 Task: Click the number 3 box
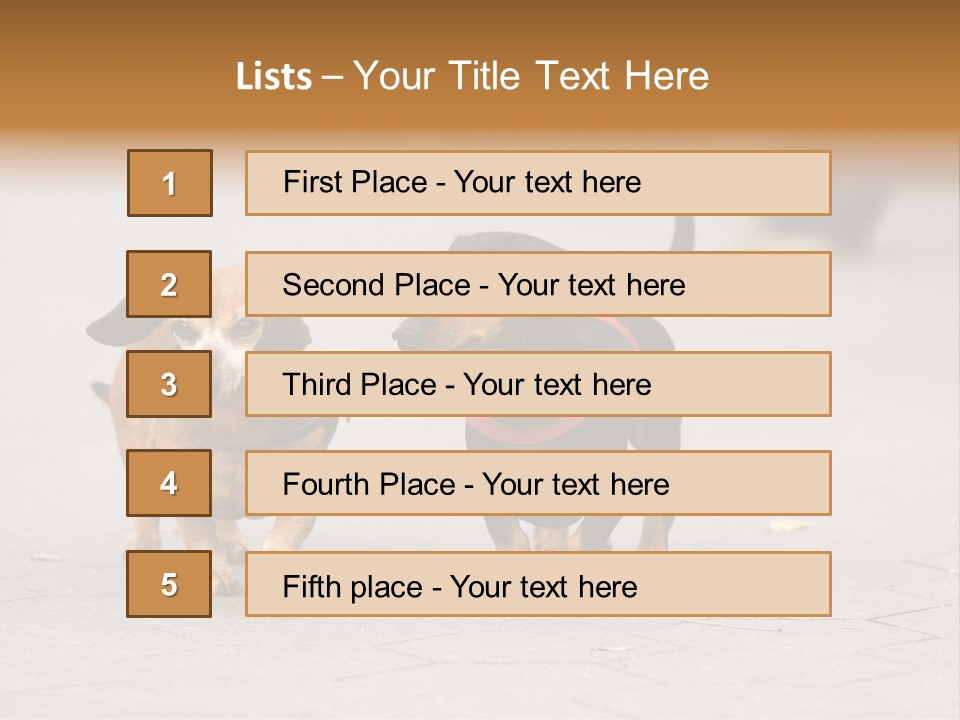click(169, 384)
